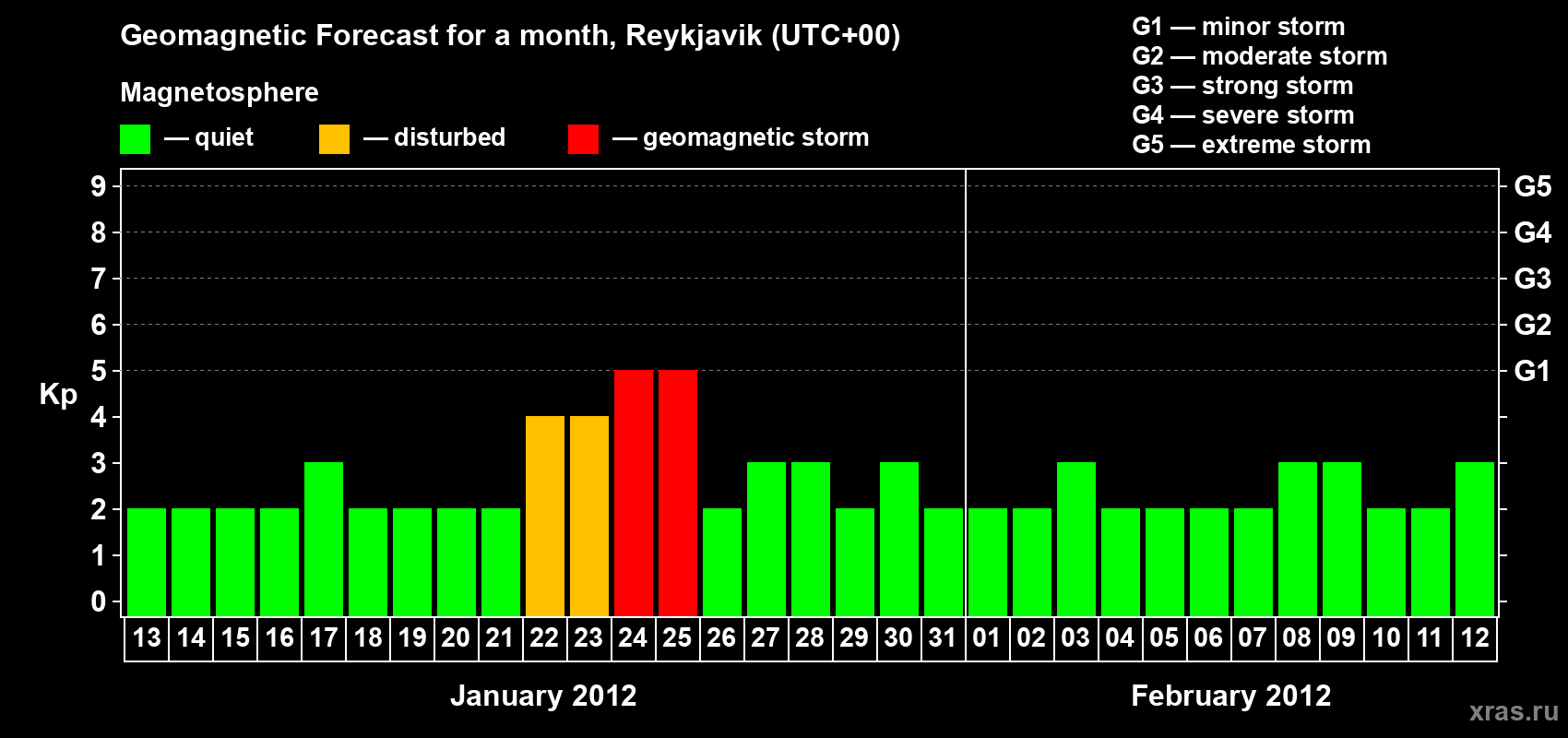Viewport: 1568px width, 738px height.
Task: Click the '— geomagnetic storm' legend label
Action: coord(742,138)
